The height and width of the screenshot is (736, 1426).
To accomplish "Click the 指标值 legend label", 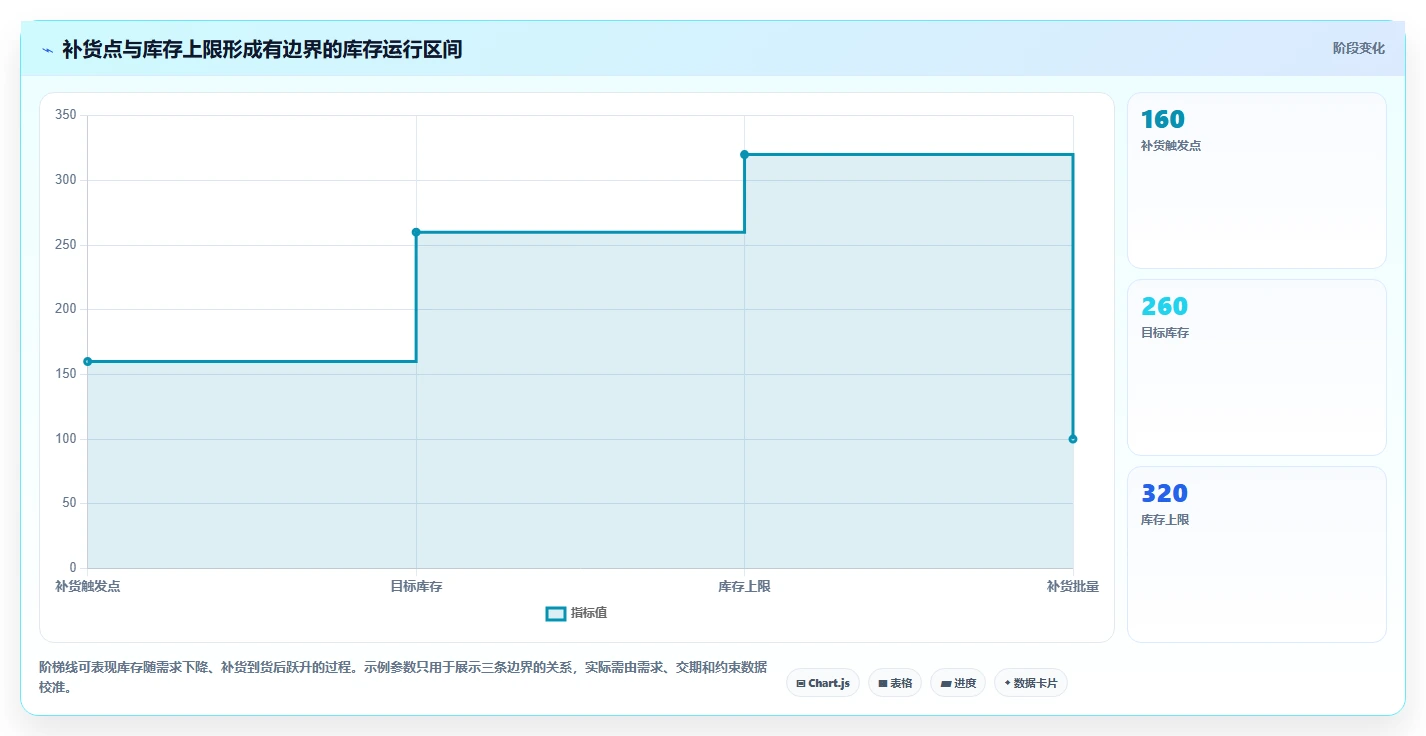I will click(x=588, y=613).
